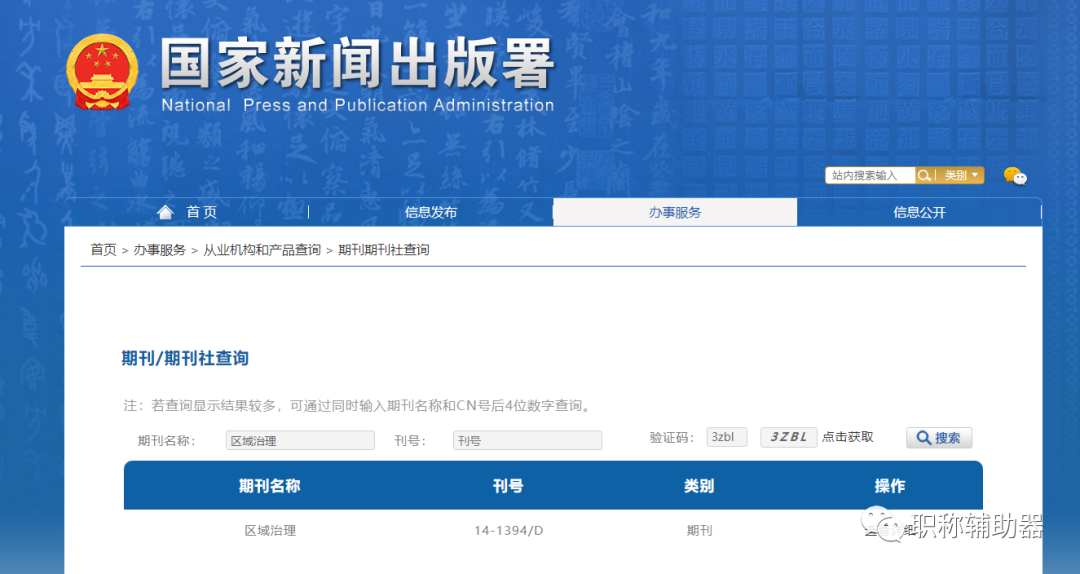Click 期刊期刊社查询 breadcrumb link
This screenshot has height=574, width=1080.
click(384, 250)
